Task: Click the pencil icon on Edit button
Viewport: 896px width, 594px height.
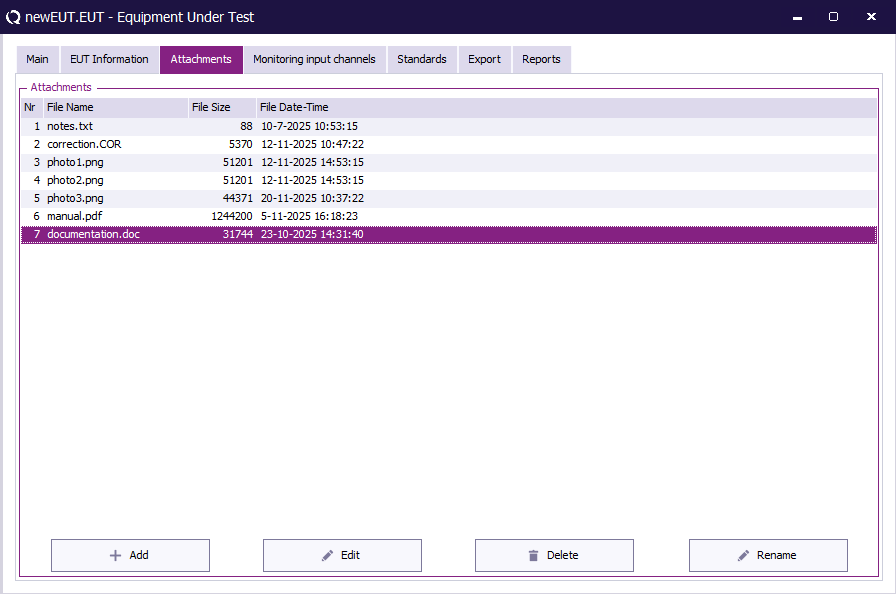Action: click(328, 555)
